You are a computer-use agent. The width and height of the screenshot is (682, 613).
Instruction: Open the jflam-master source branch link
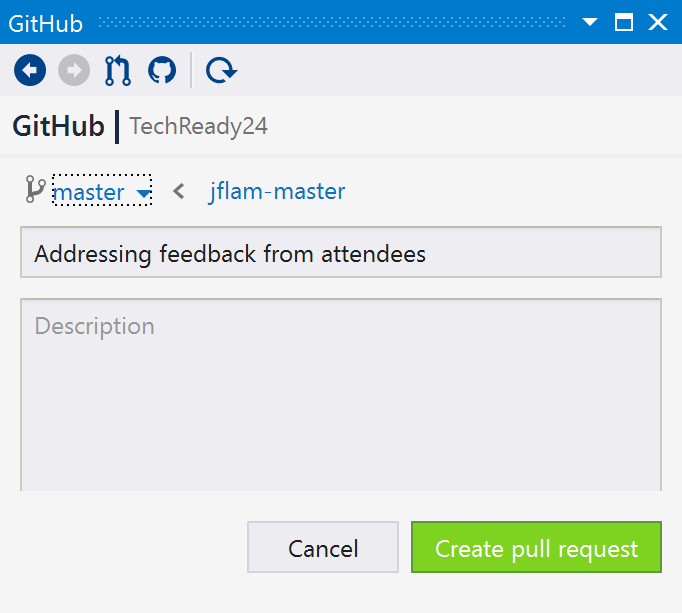277,191
